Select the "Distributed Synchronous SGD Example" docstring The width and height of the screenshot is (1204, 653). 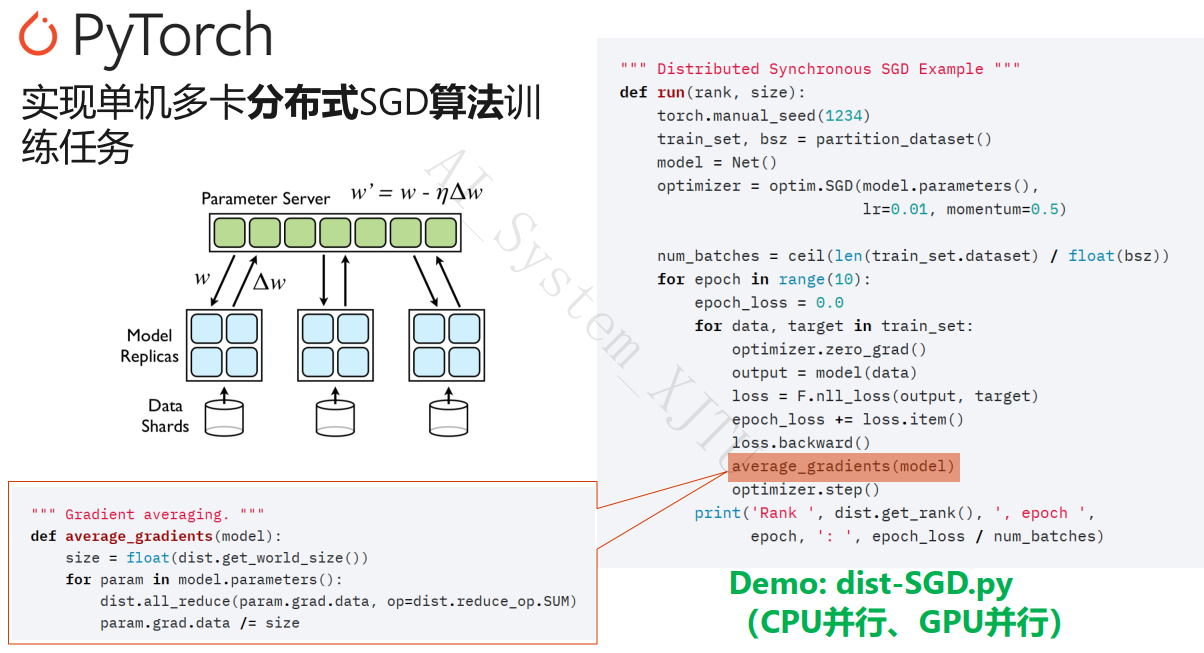point(820,69)
